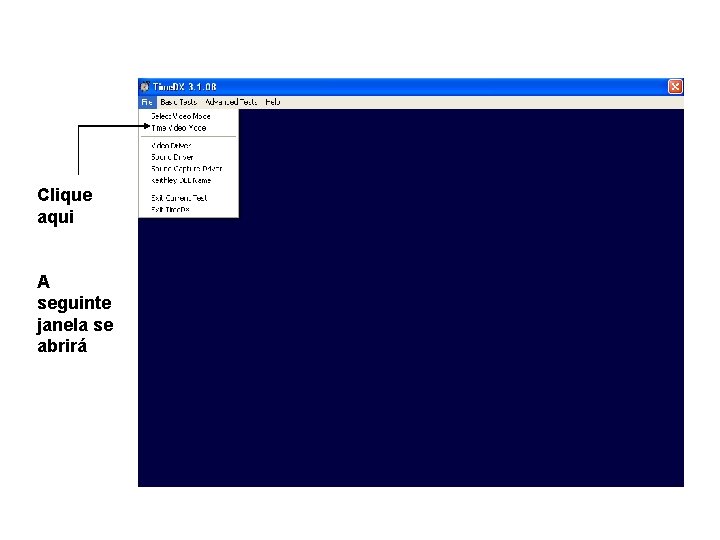Close the TimeDX window
This screenshot has width=720, height=540.
675,87
